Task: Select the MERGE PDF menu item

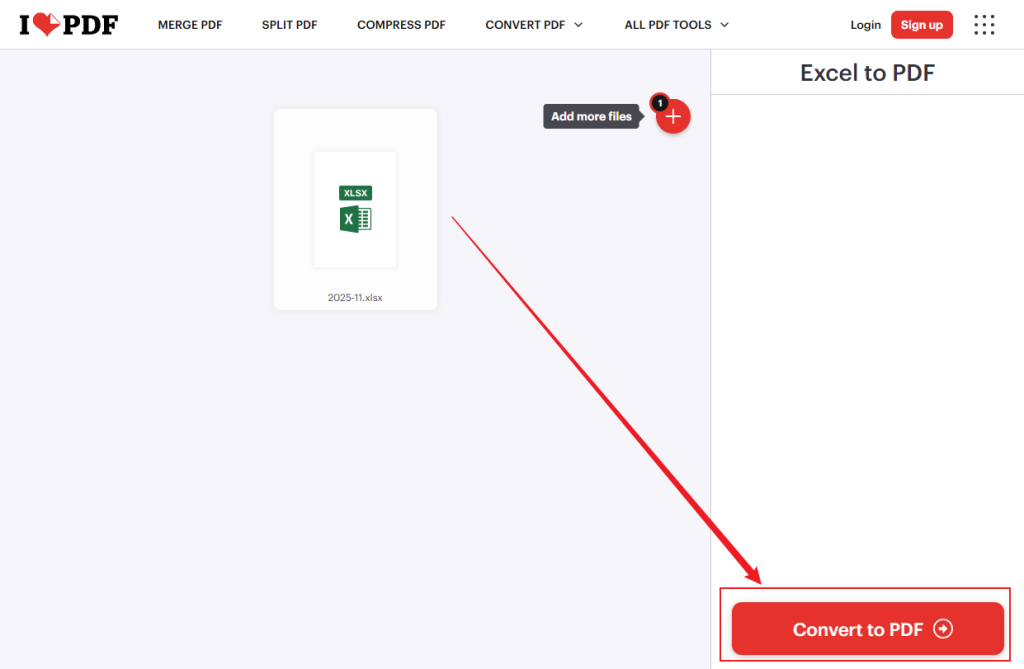Action: click(190, 24)
